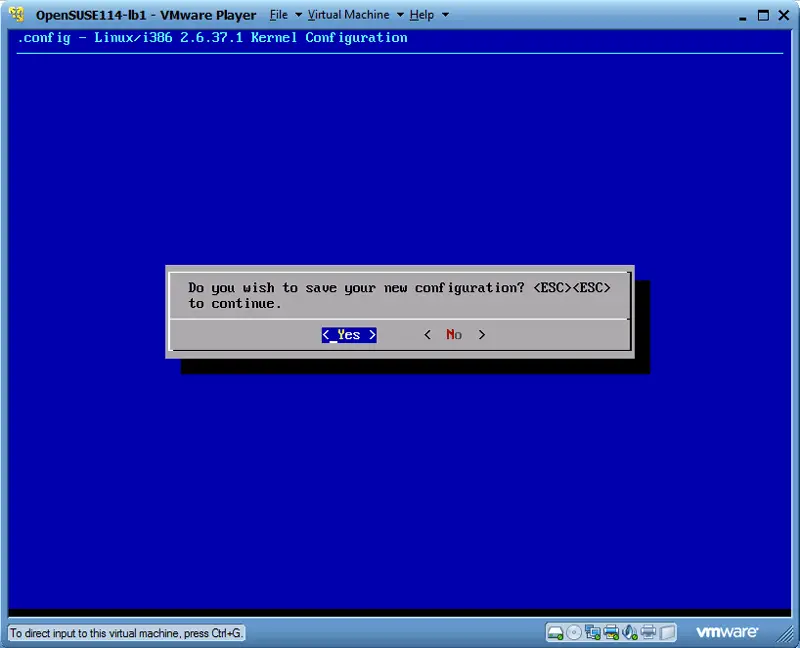Open the File menu label
Screen dimensions: 800x648
[x=279, y=15]
